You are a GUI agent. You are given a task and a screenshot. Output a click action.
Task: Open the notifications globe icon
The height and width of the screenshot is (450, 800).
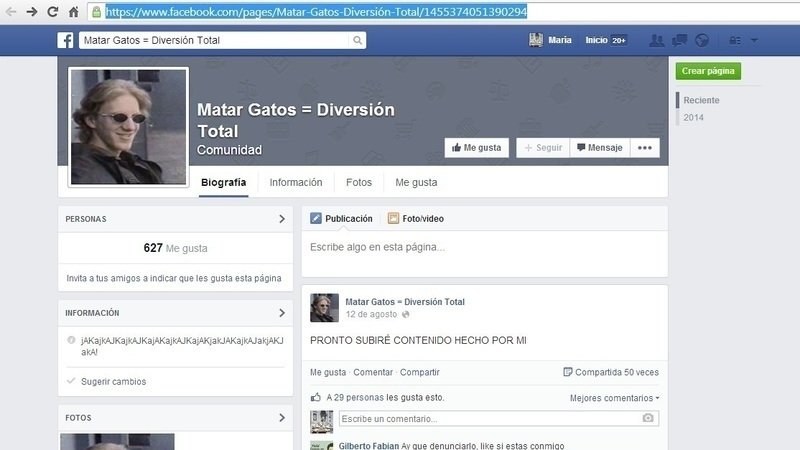click(701, 41)
